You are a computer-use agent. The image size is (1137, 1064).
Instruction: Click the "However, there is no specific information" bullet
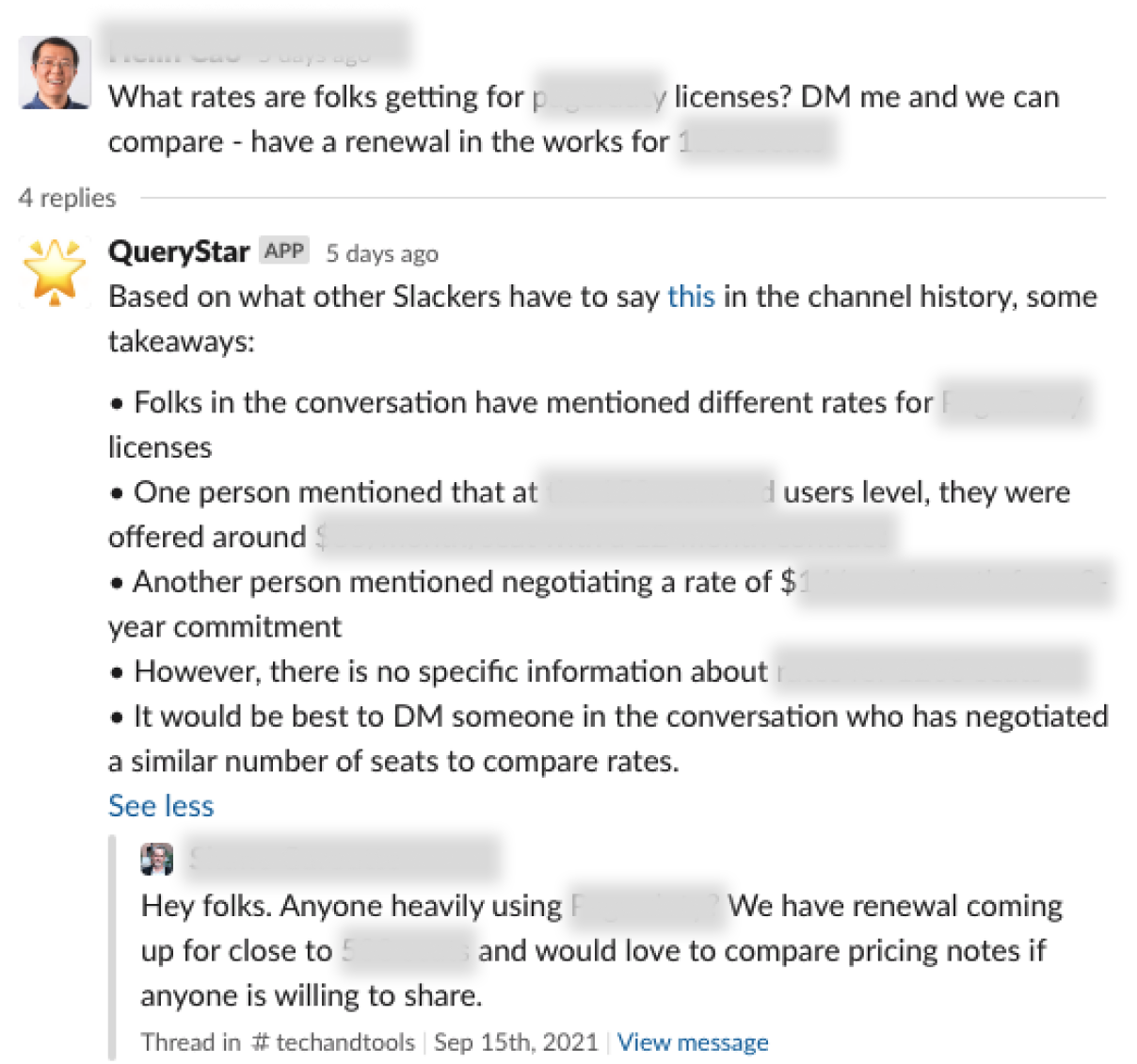tap(451, 671)
